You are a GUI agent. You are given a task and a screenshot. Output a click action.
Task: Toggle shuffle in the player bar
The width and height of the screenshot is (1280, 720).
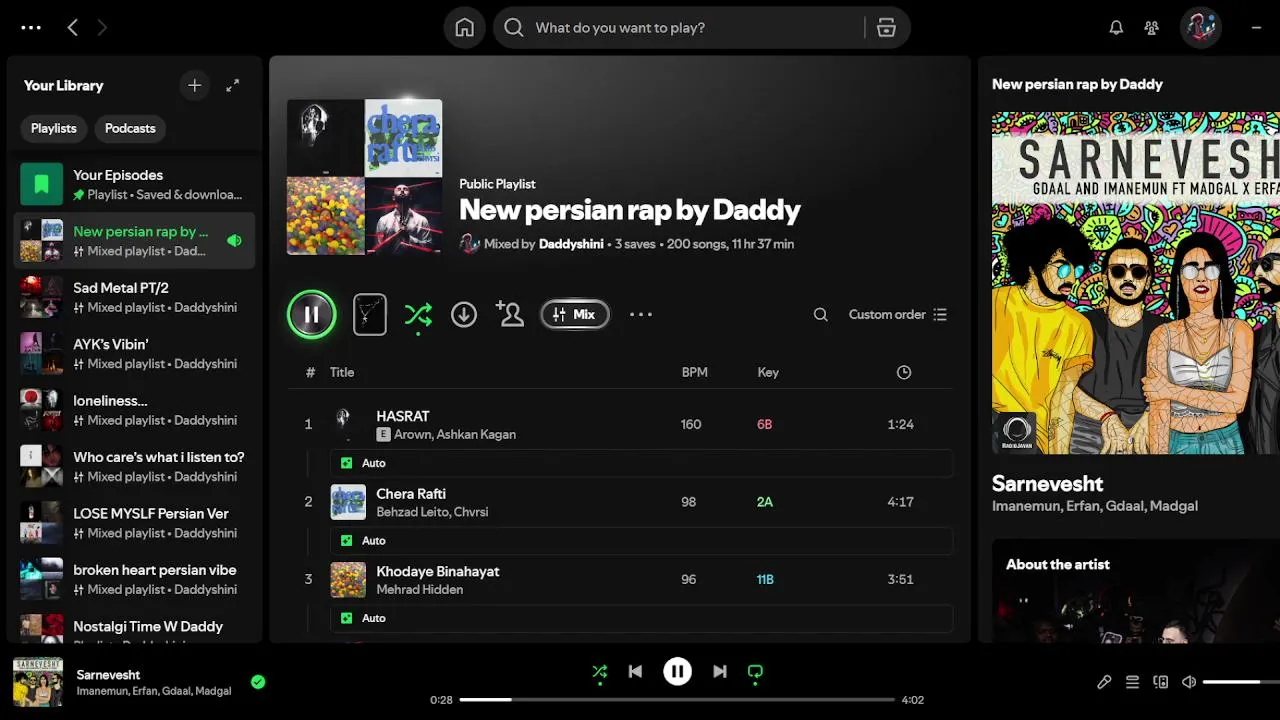[x=599, y=672]
